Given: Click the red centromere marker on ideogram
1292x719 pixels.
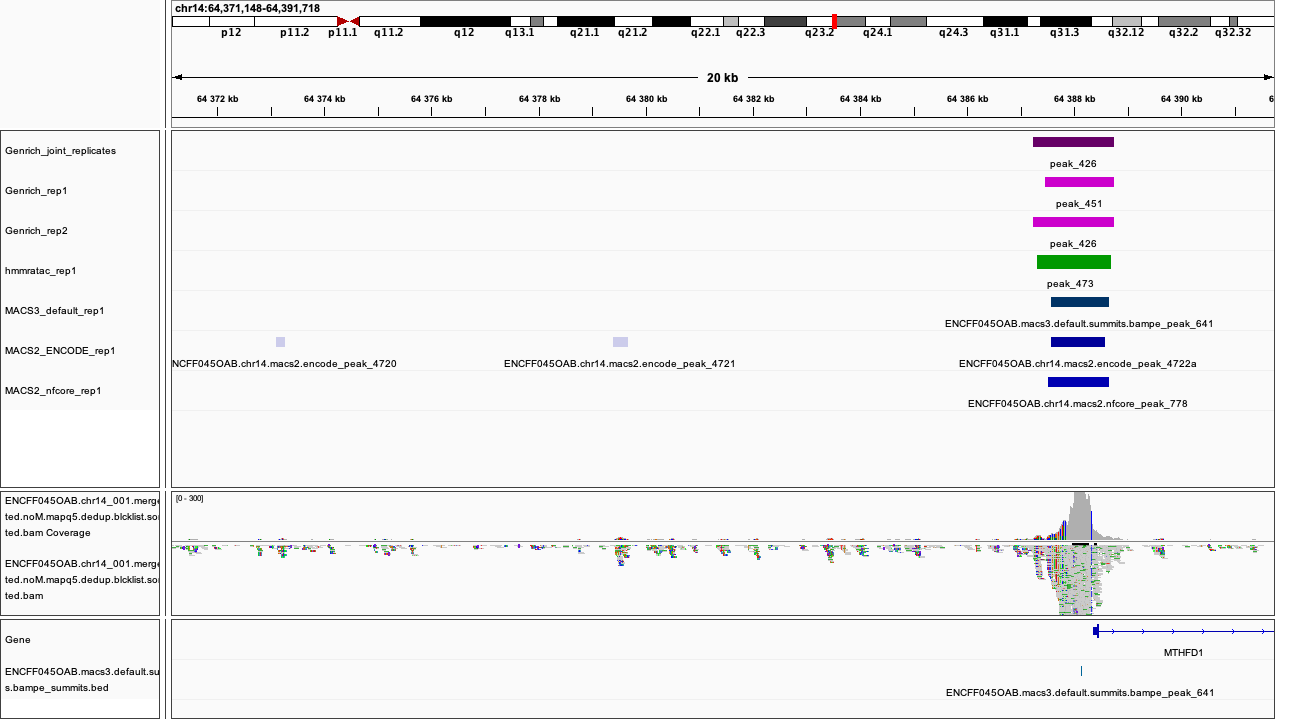Looking at the screenshot, I should coord(348,21).
